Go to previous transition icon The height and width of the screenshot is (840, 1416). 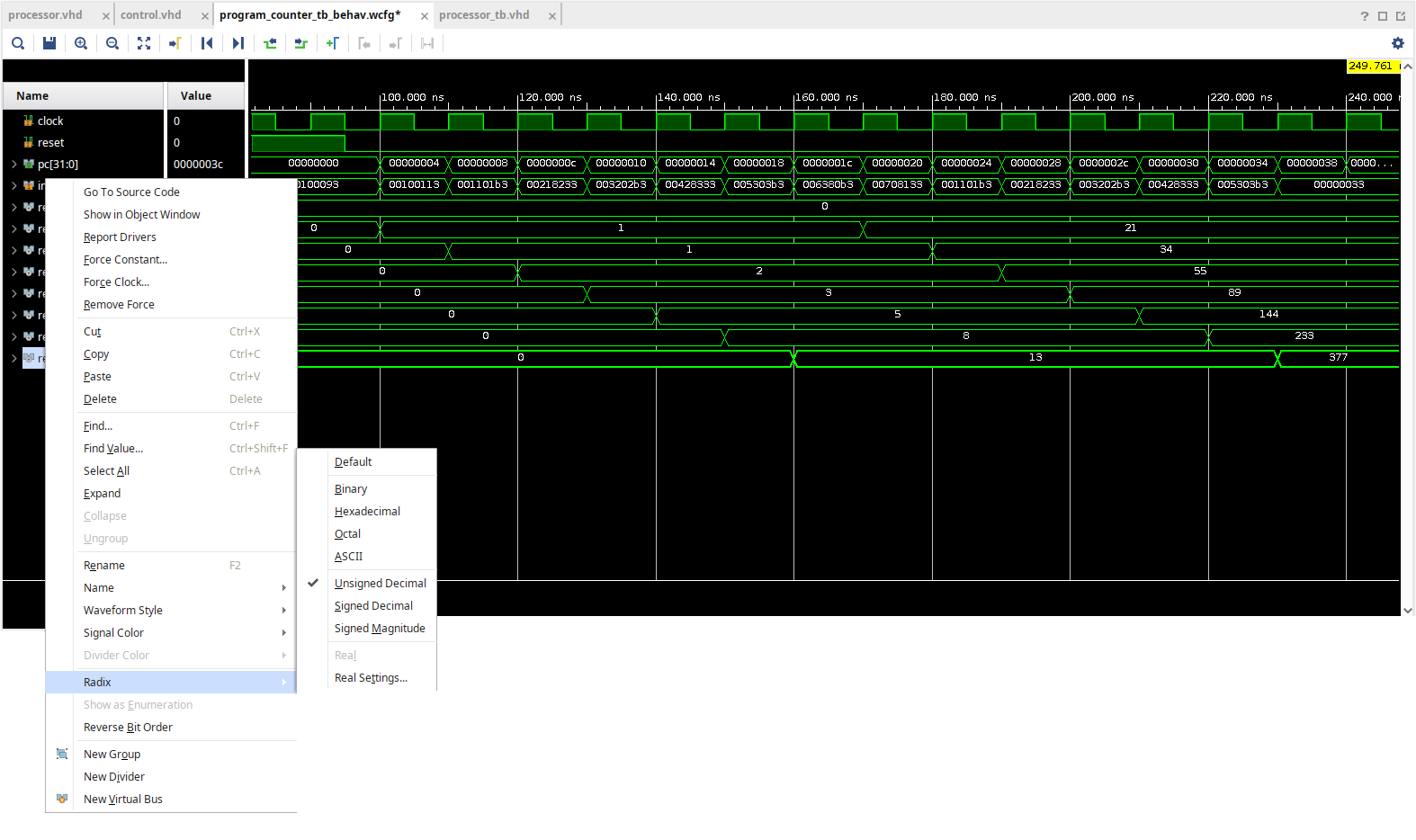point(270,43)
